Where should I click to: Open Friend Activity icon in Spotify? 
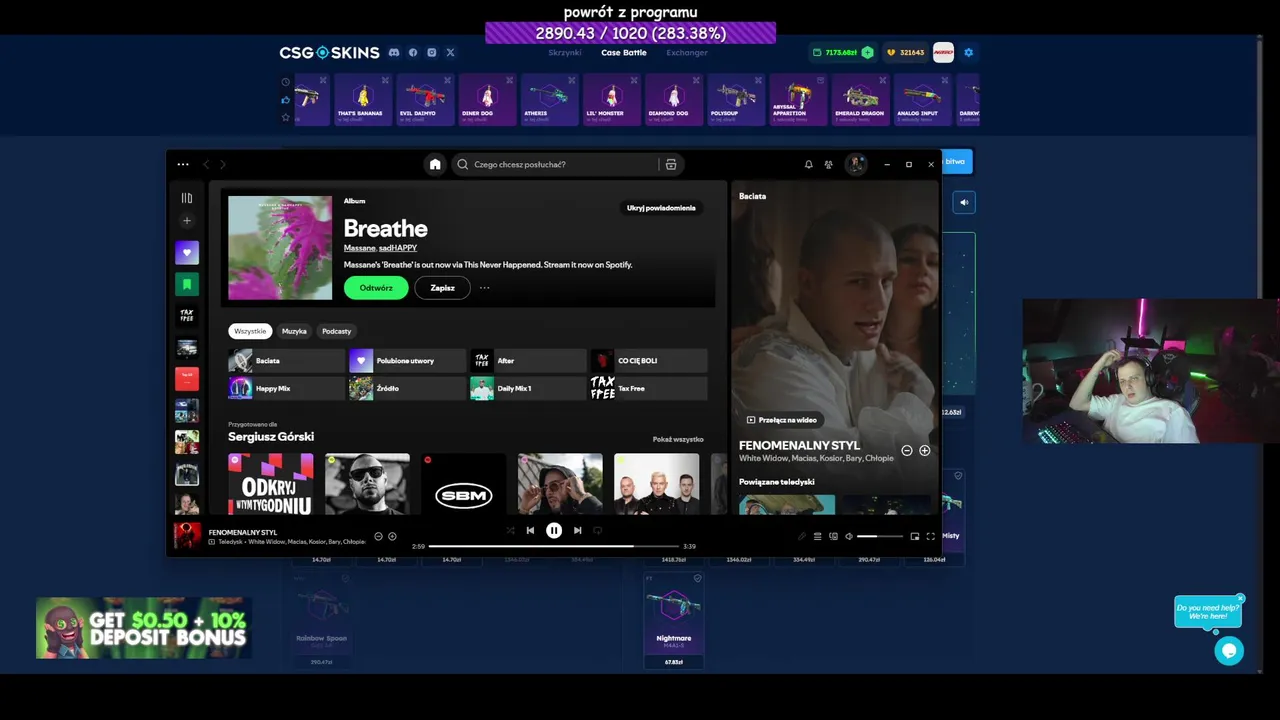click(x=828, y=164)
